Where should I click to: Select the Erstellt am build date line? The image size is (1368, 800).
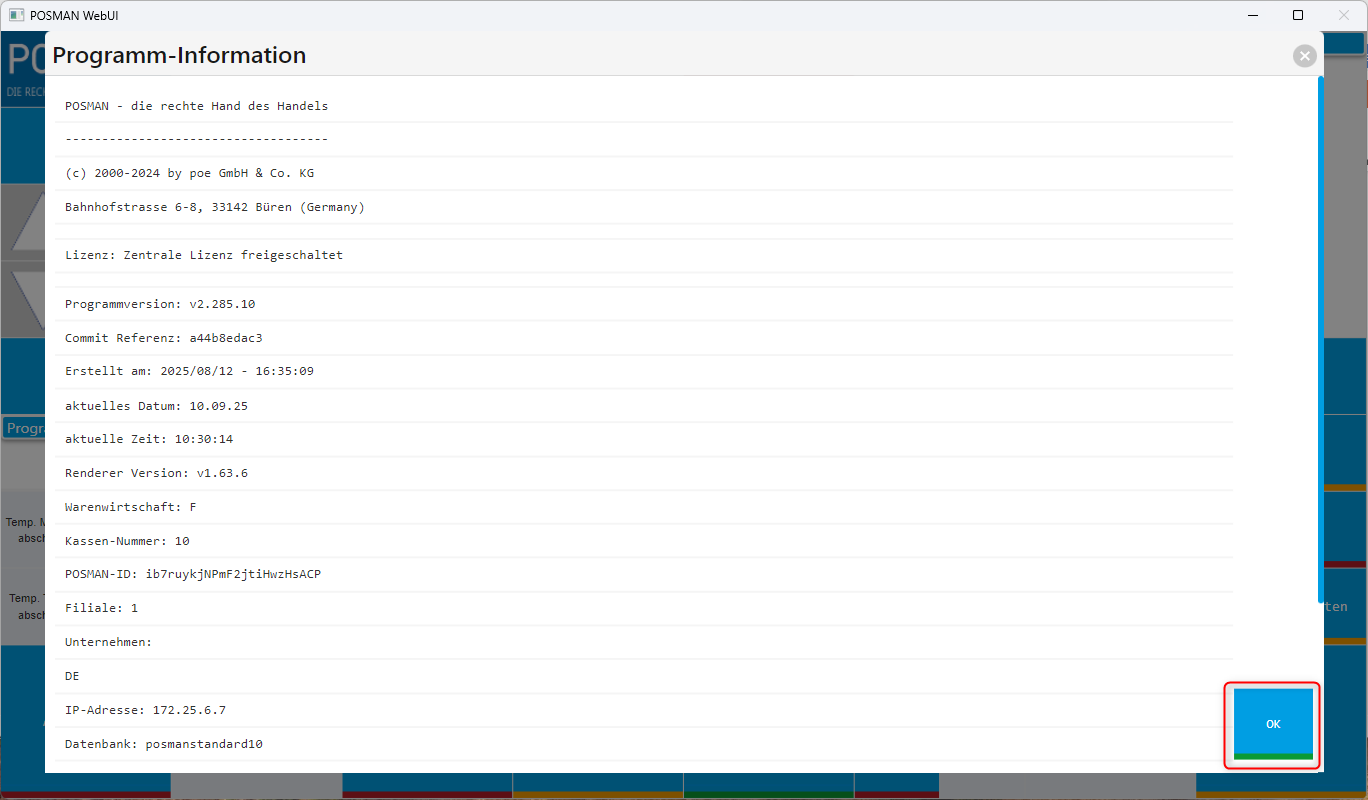189,371
